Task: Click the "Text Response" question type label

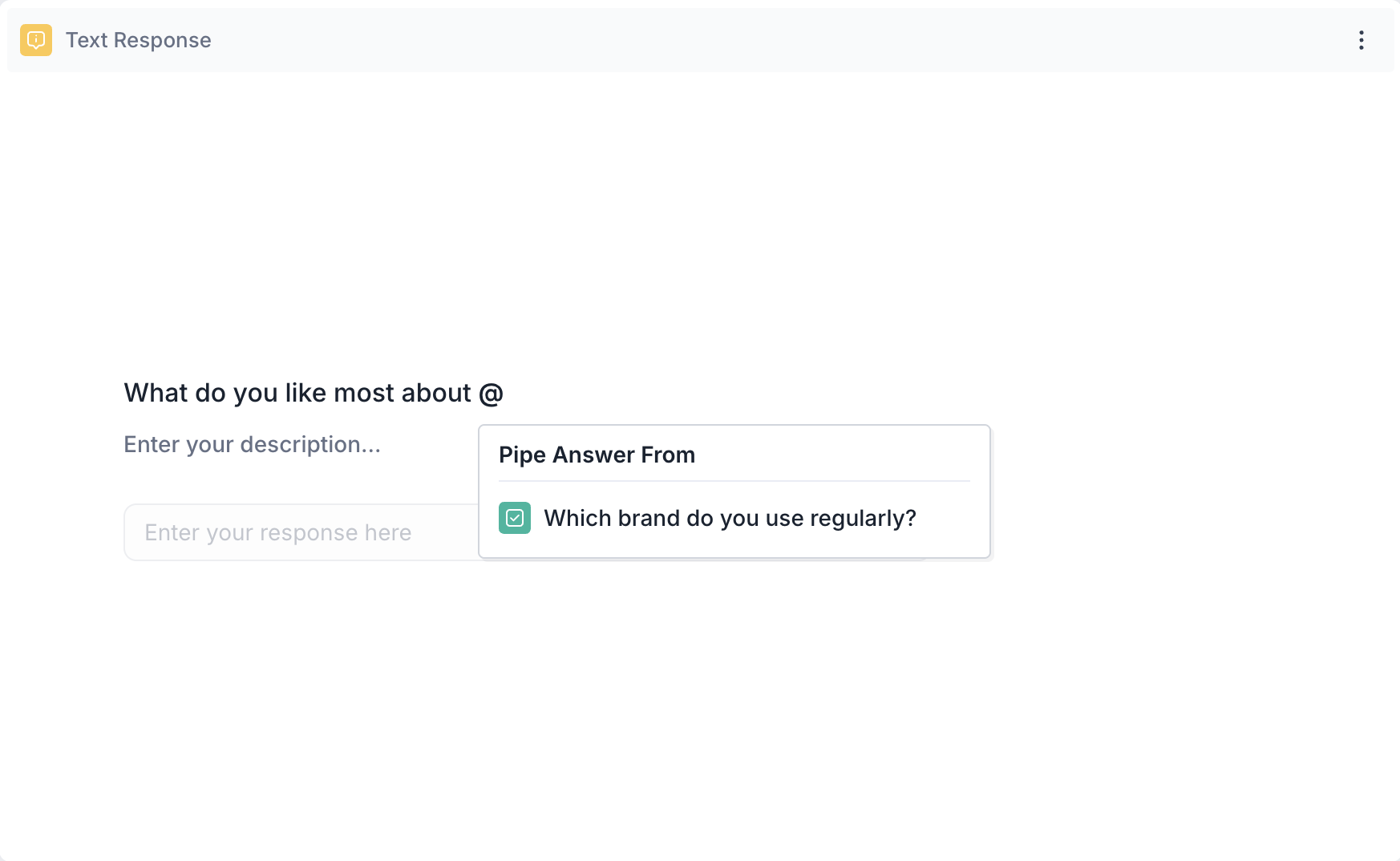Action: 138,40
